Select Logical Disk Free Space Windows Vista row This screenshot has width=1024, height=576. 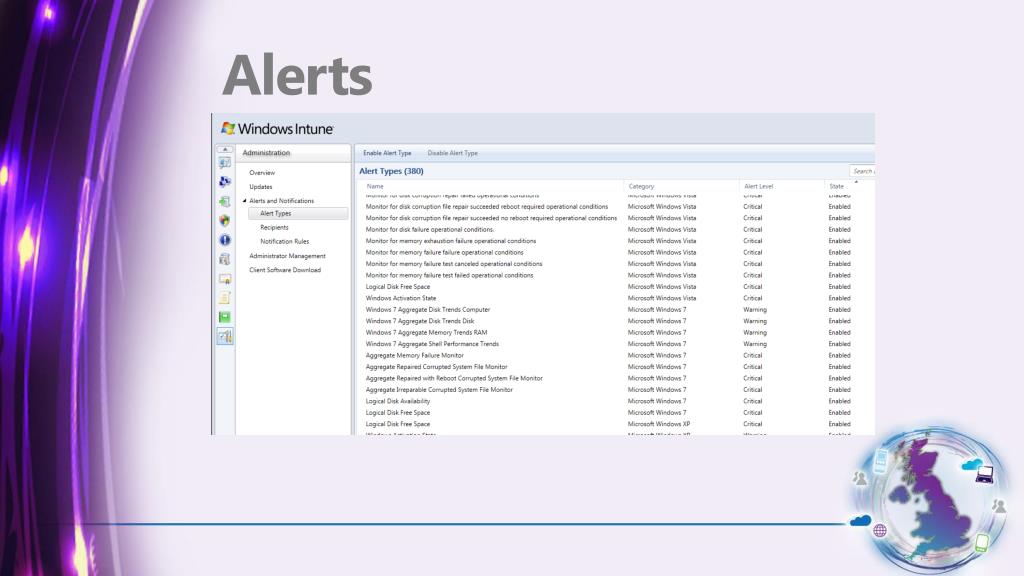click(614, 287)
